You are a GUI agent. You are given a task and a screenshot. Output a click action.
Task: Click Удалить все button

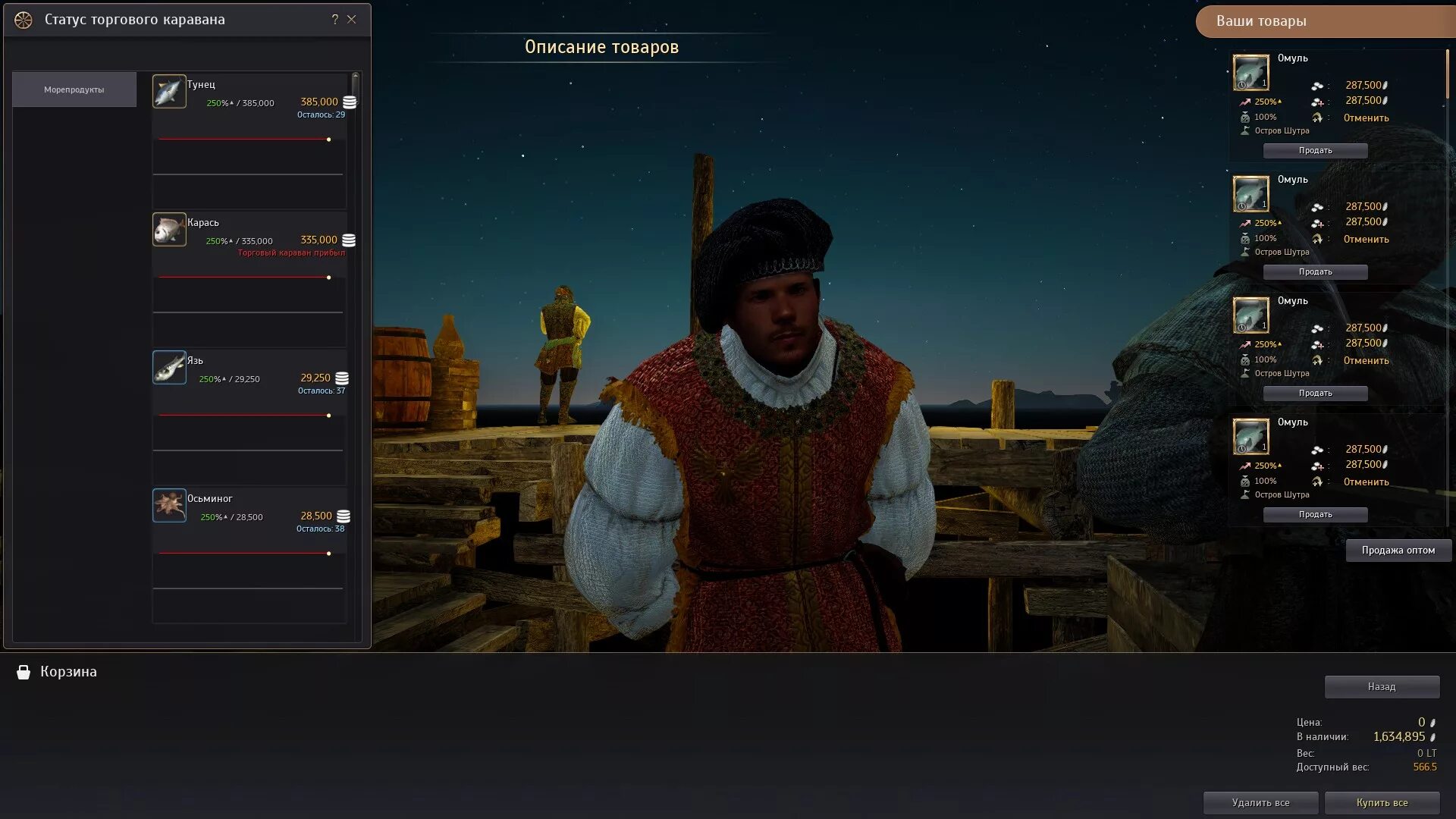(x=1260, y=803)
